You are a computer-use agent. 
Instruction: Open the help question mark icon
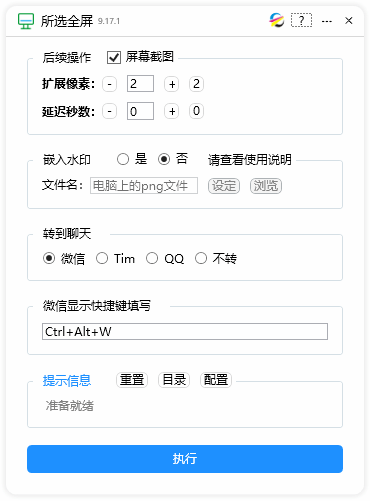[x=301, y=20]
